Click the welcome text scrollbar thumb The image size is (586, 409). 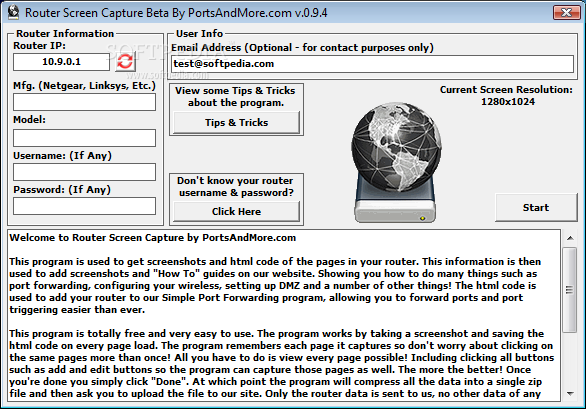point(570,289)
